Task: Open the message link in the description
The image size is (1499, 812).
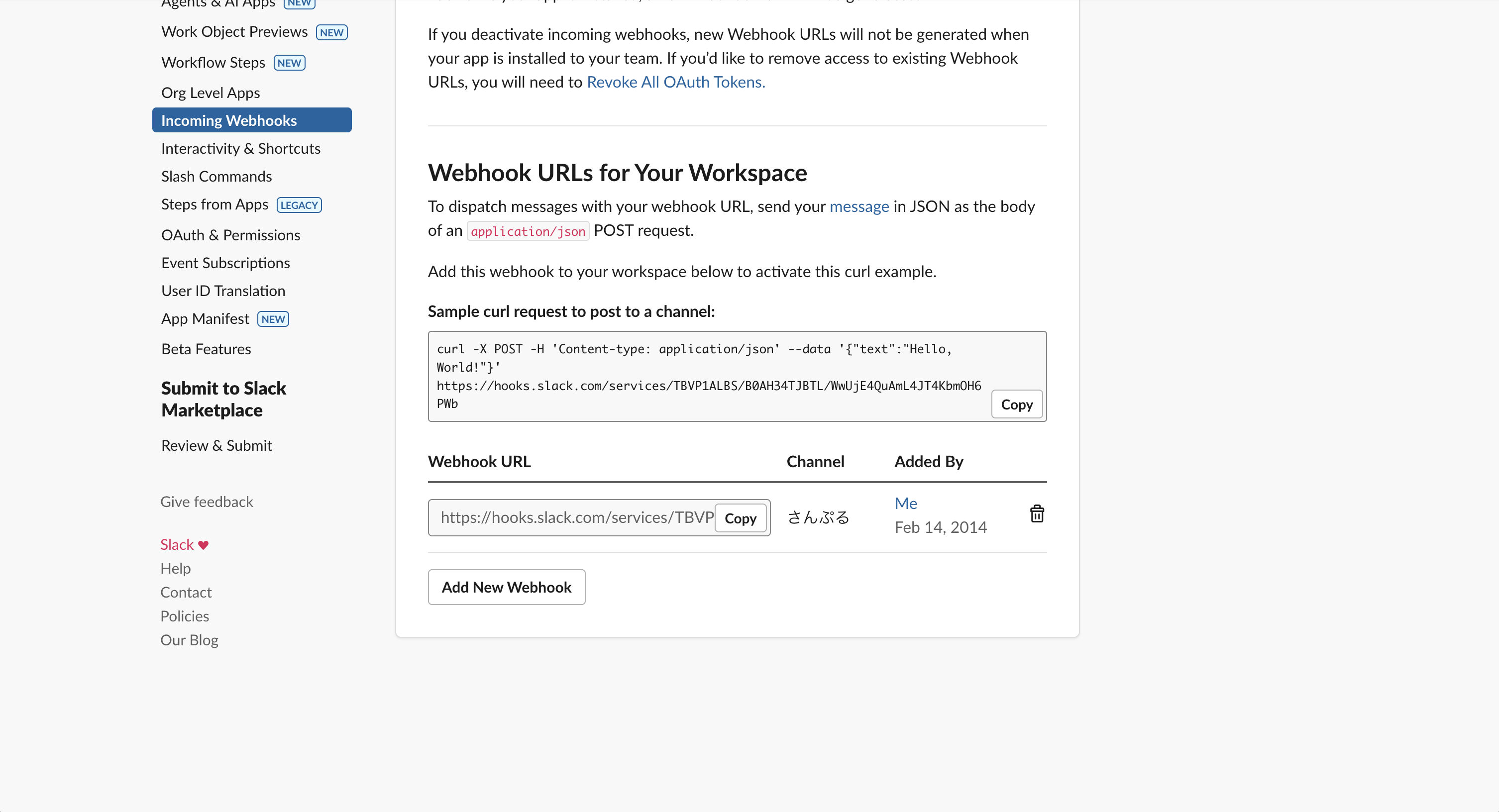Action: point(859,206)
